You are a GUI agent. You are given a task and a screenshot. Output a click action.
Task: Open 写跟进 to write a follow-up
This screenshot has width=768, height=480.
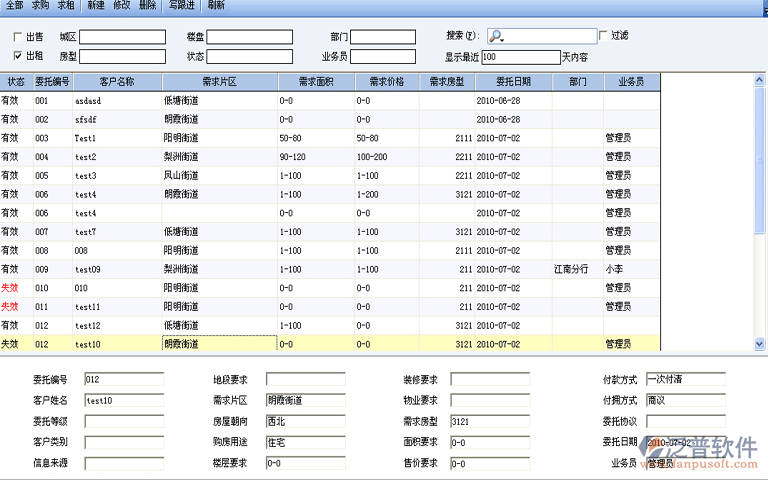click(x=182, y=6)
